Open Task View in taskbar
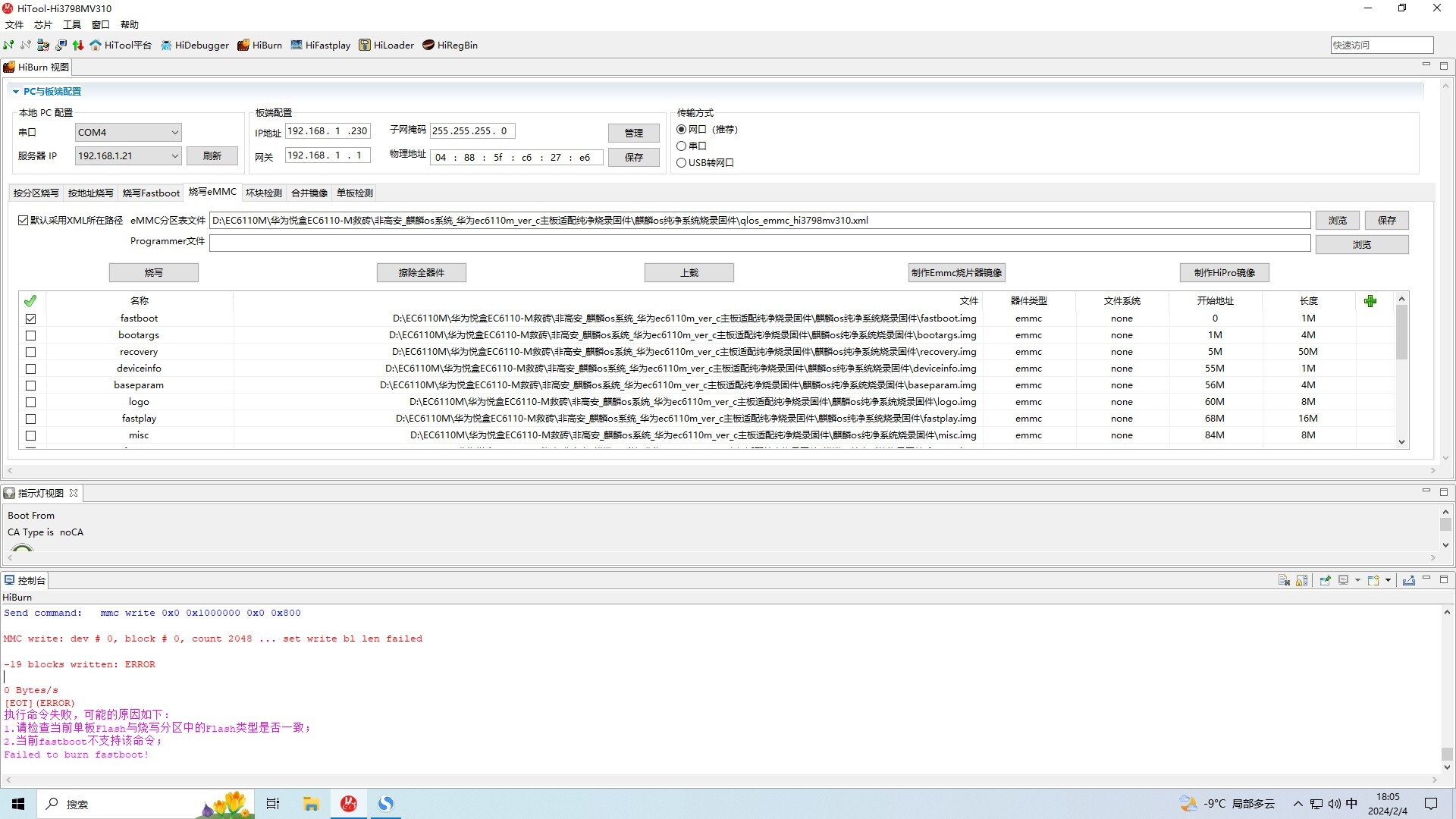This screenshot has height=819, width=1456. coord(273,804)
